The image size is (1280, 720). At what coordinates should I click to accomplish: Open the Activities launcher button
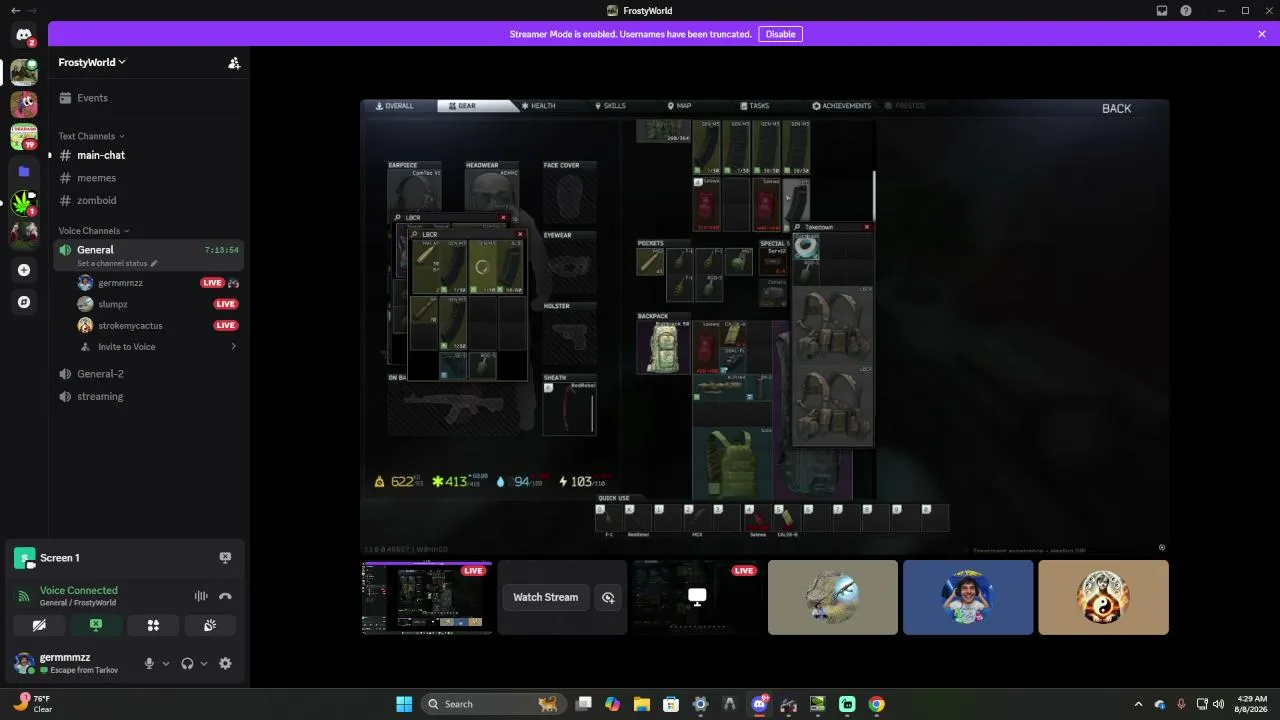(x=153, y=625)
